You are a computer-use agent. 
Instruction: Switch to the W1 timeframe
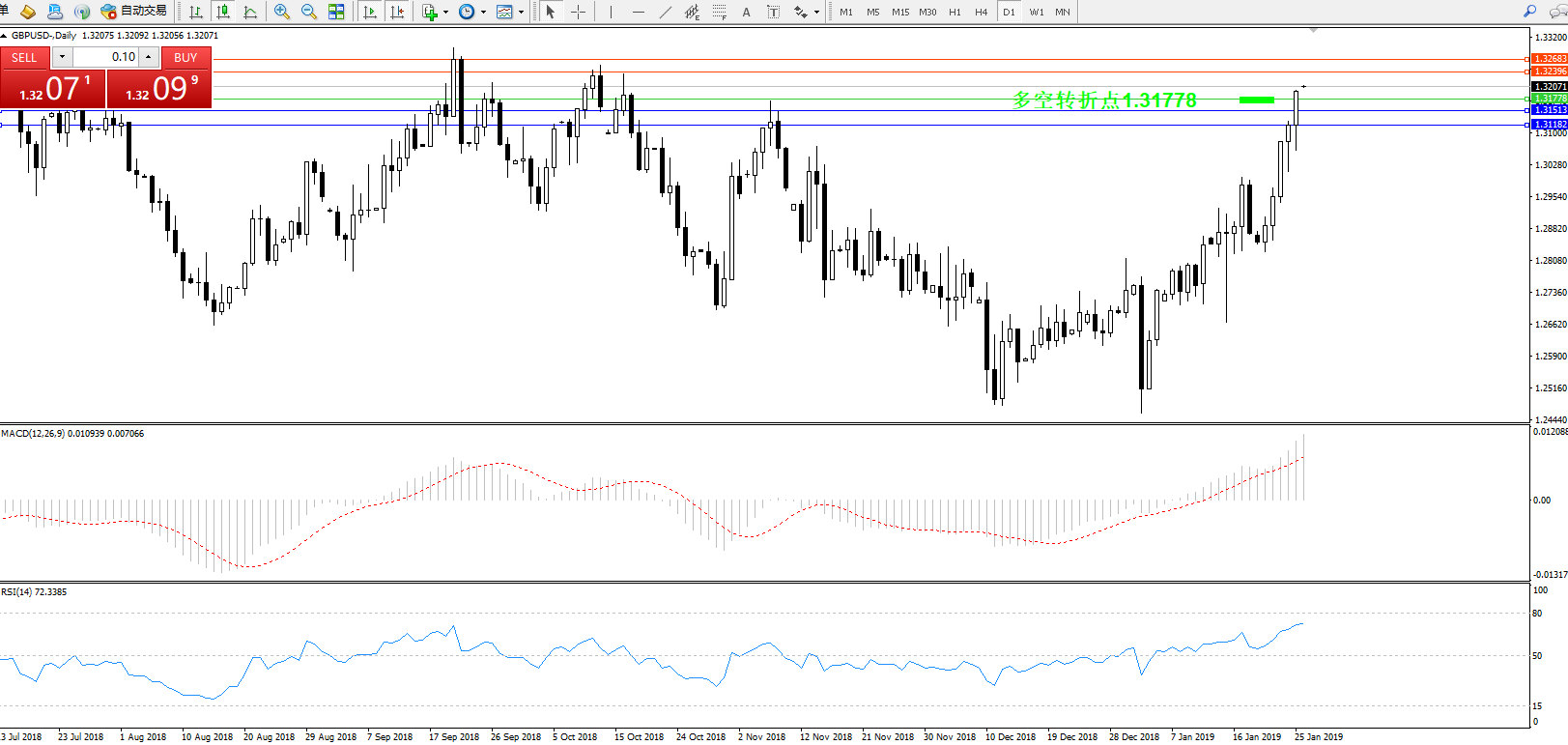point(1036,12)
